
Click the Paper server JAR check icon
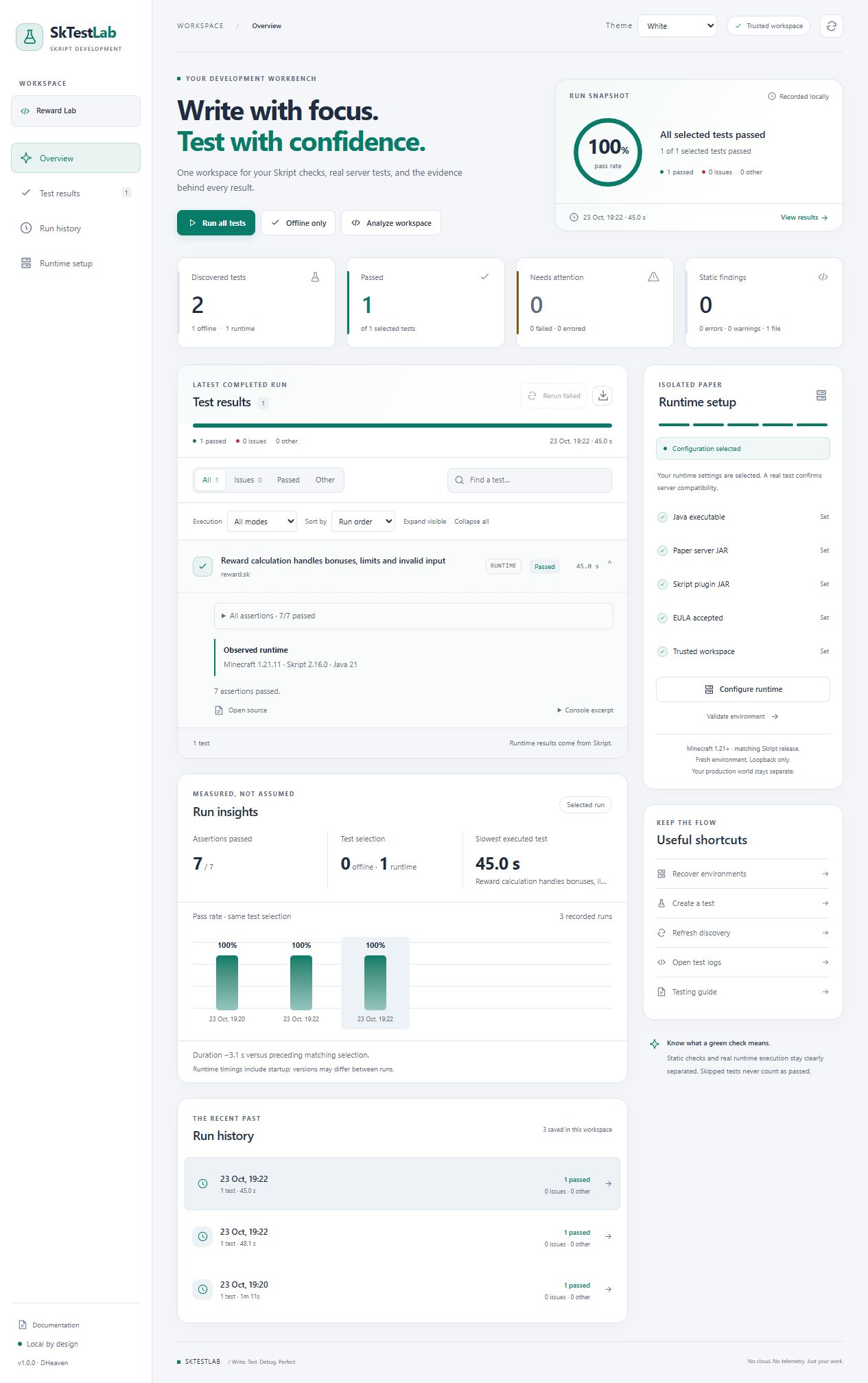662,550
